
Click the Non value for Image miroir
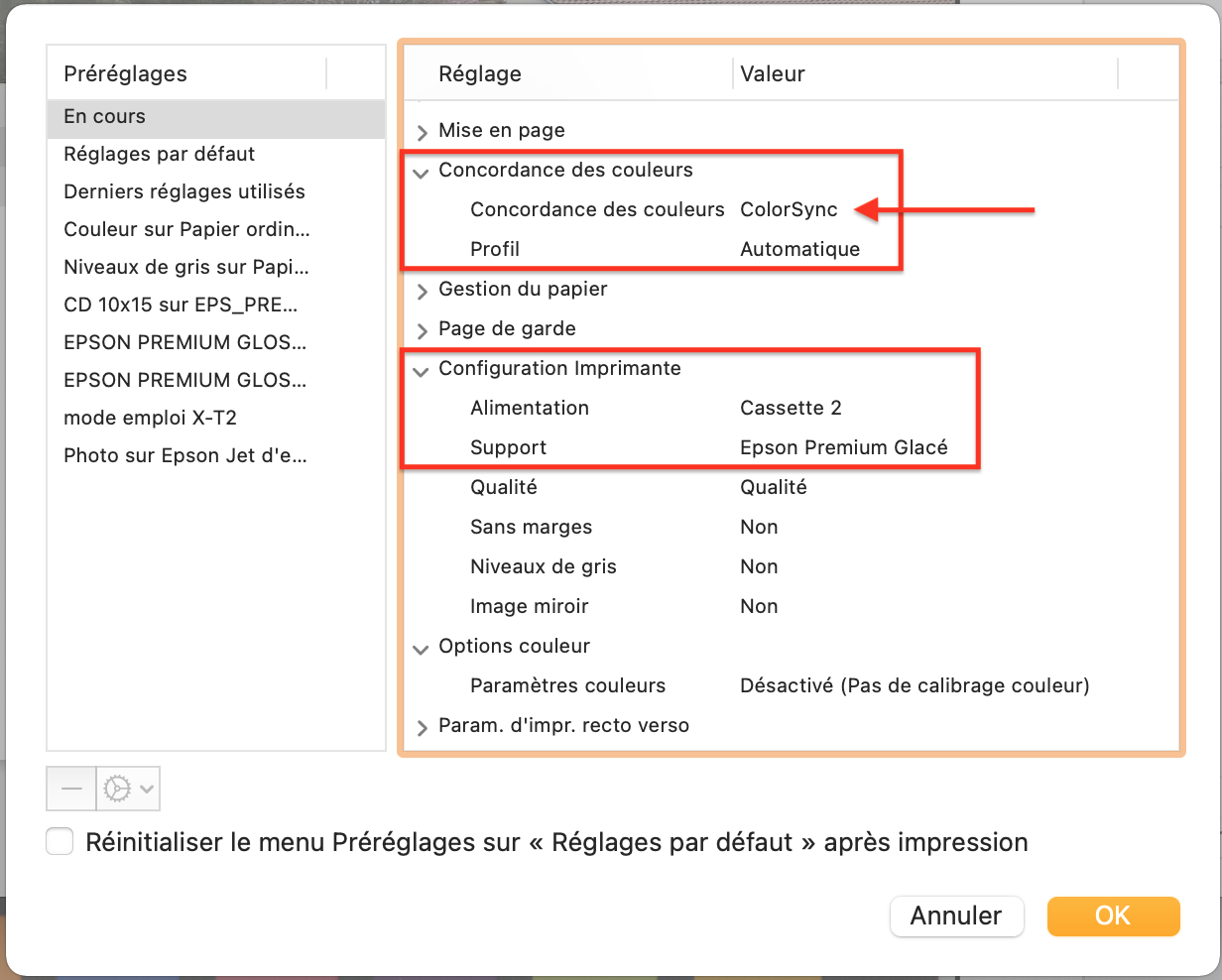tap(759, 607)
